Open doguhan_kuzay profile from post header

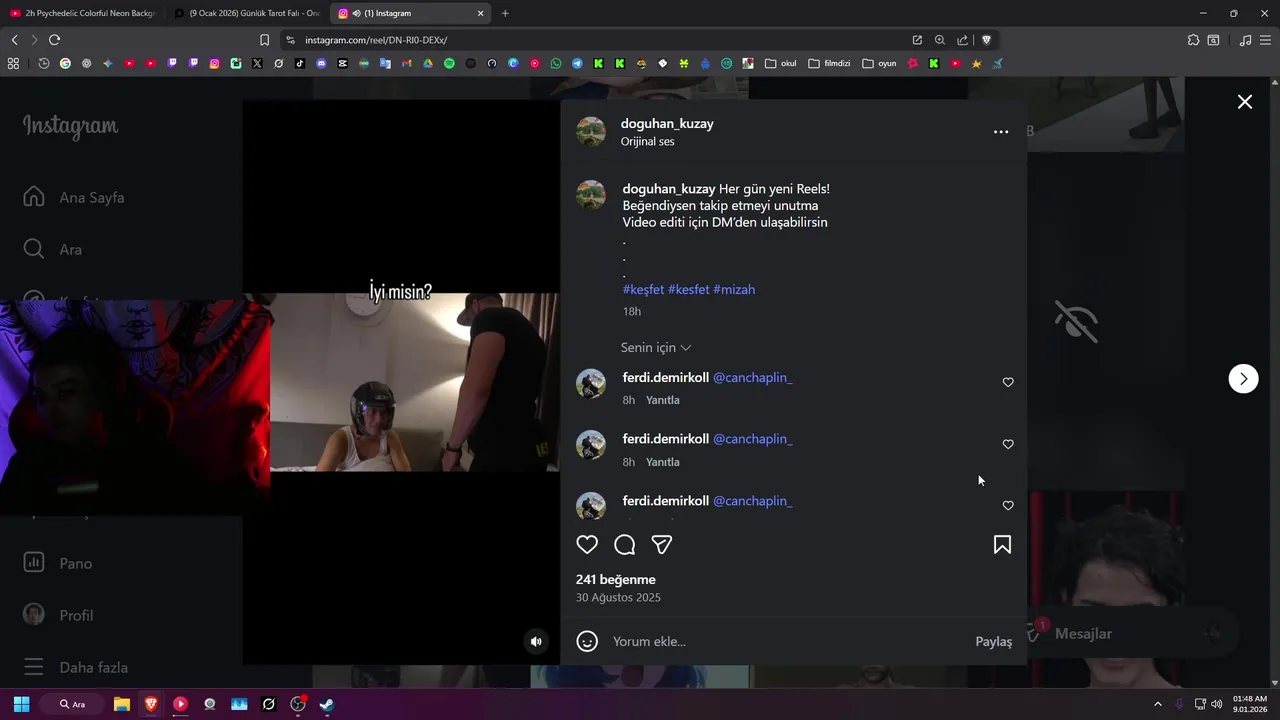[667, 124]
